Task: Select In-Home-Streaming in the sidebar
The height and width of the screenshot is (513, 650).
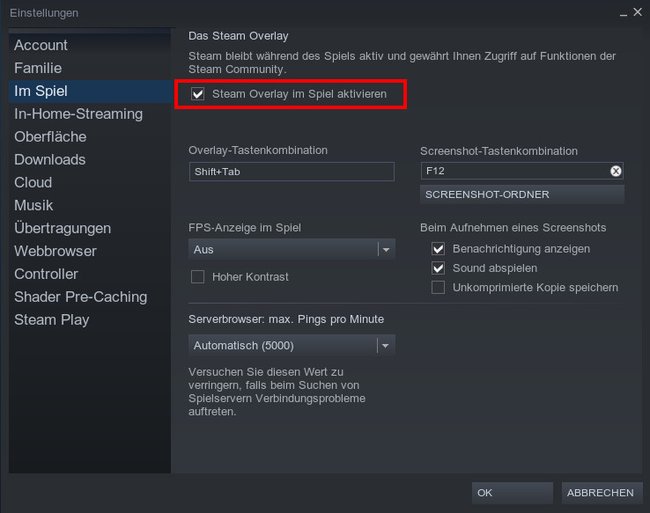Action: pyautogui.click(x=78, y=114)
